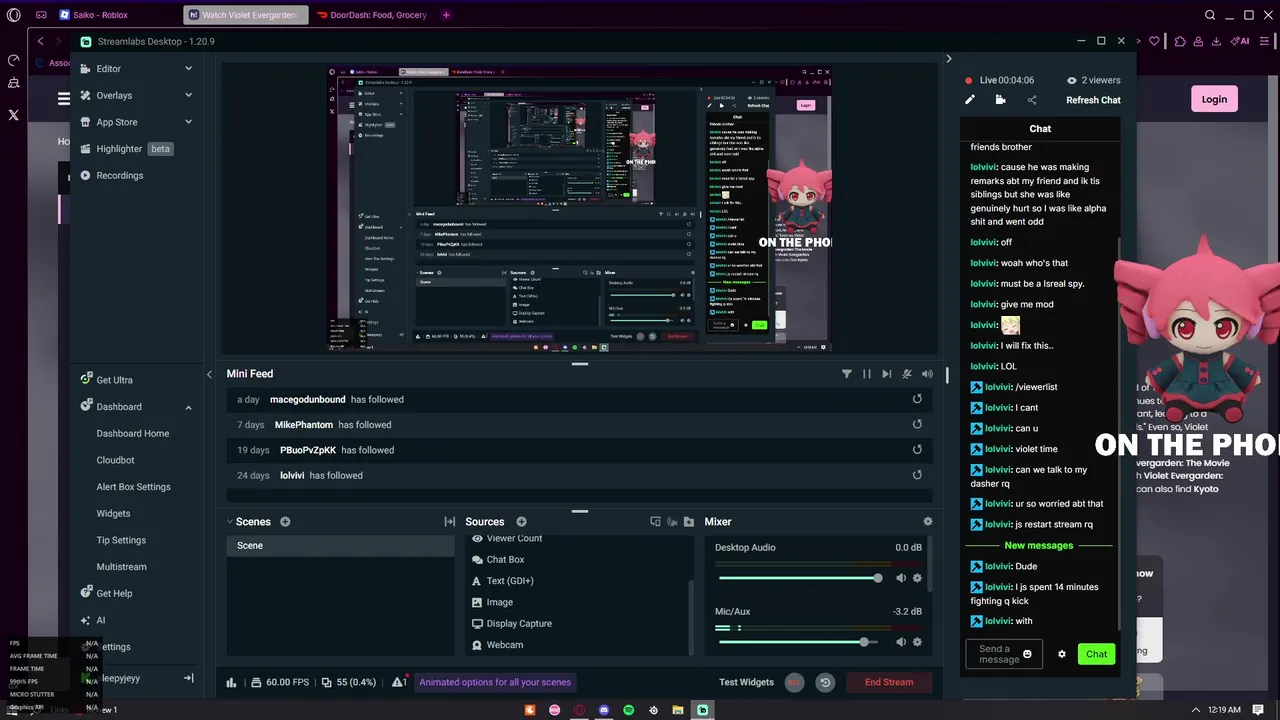Image resolution: width=1280 pixels, height=720 pixels.
Task: Toggle mute event sounds bell-slash icon
Action: 907,374
